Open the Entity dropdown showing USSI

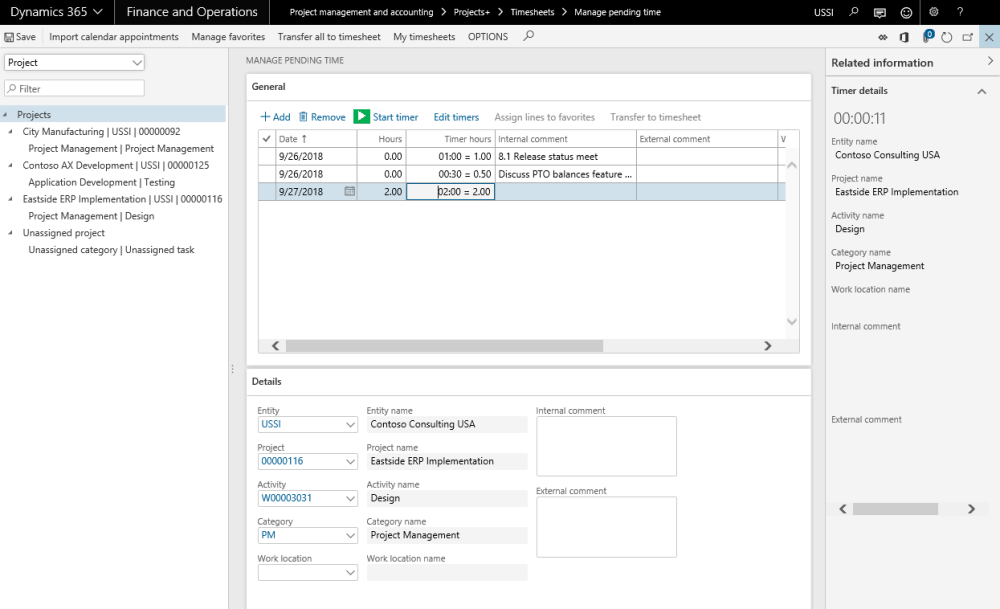click(350, 425)
